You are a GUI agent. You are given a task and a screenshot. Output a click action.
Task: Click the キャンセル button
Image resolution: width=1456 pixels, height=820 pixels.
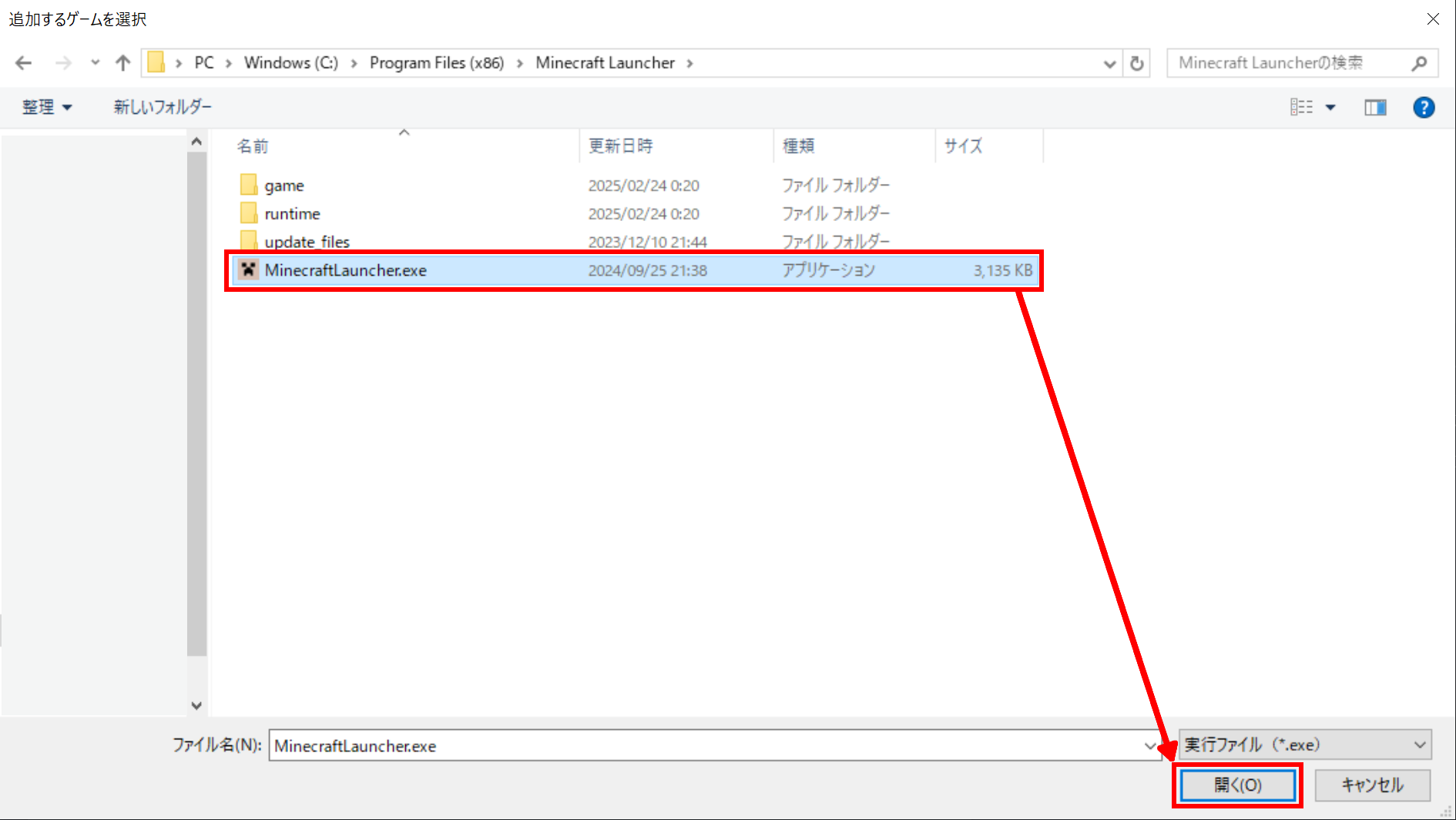pyautogui.click(x=1373, y=785)
